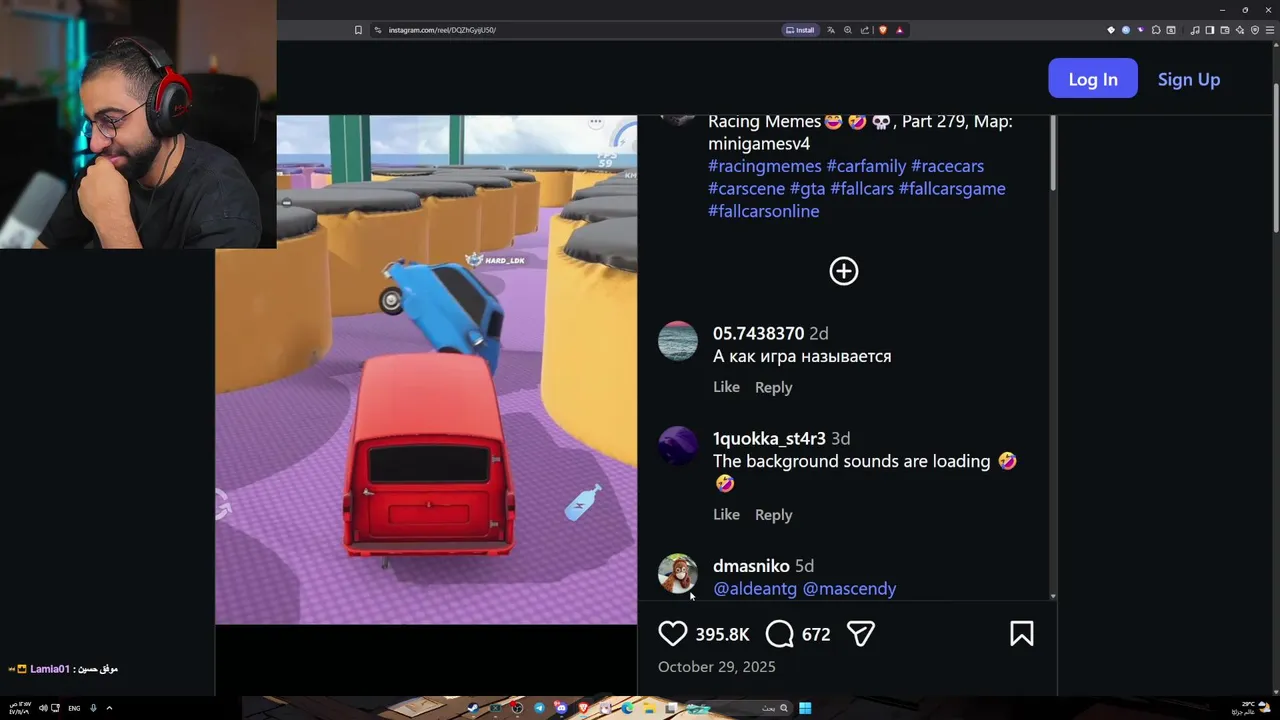Click the ENG language indicator in the taskbar
1280x720 pixels.
pos(74,708)
